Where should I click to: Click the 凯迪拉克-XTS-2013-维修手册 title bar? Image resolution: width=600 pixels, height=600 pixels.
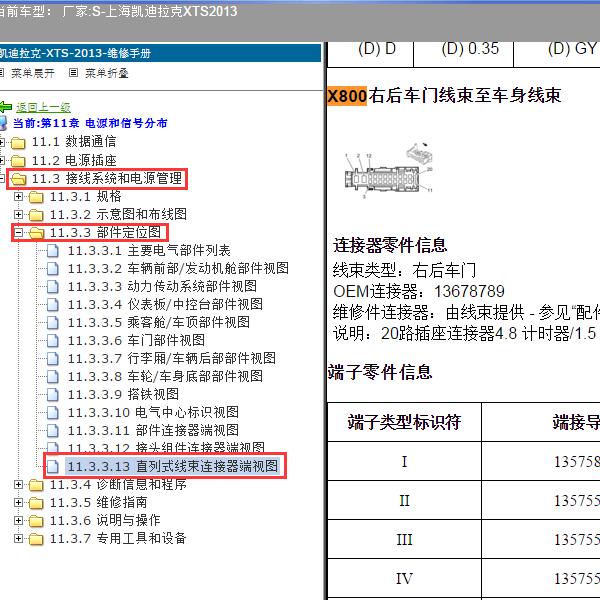point(160,53)
